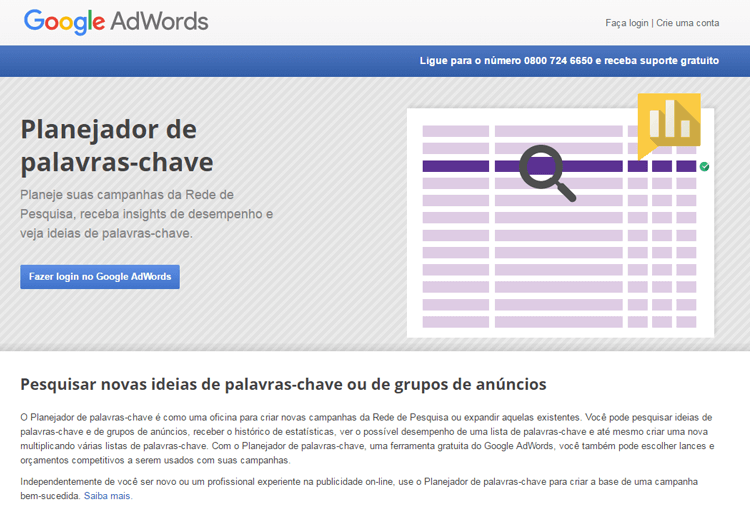
Task: Open the Crie uma conta link
Action: 687,23
